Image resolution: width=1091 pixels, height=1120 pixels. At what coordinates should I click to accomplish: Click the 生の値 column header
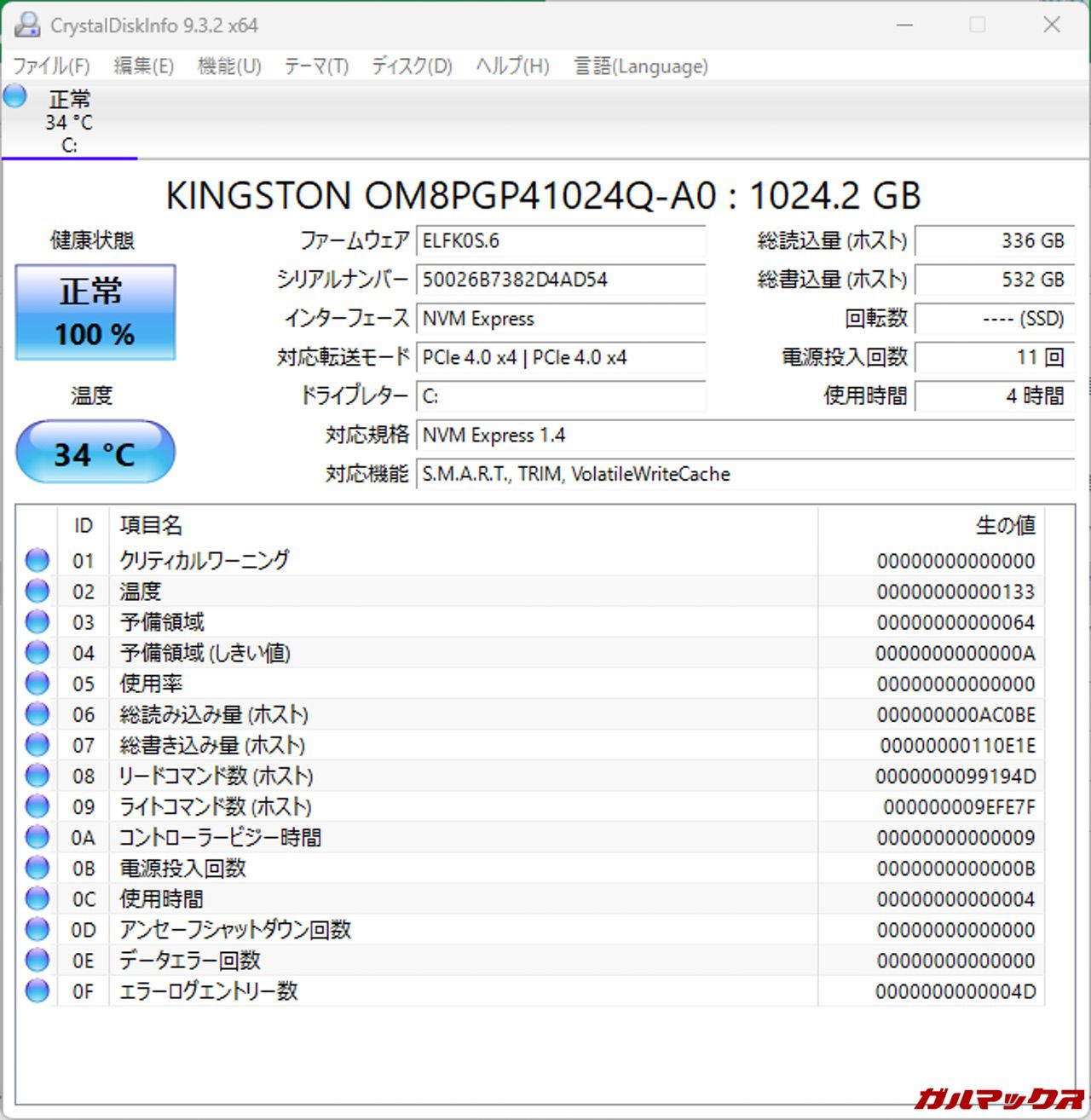pos(1005,525)
